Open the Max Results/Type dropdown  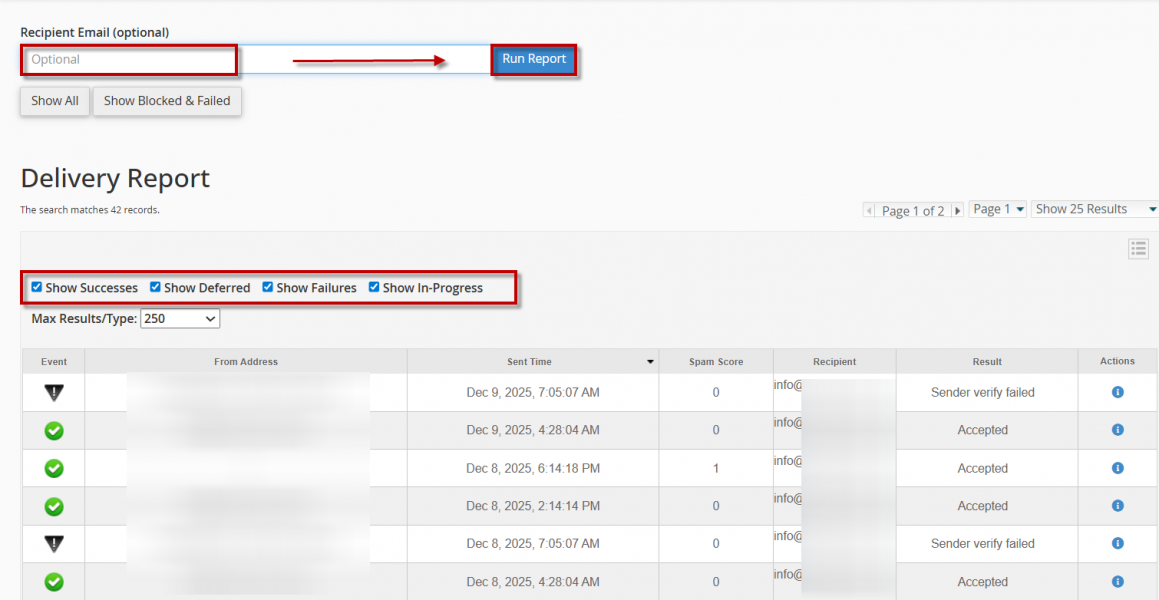tap(180, 319)
